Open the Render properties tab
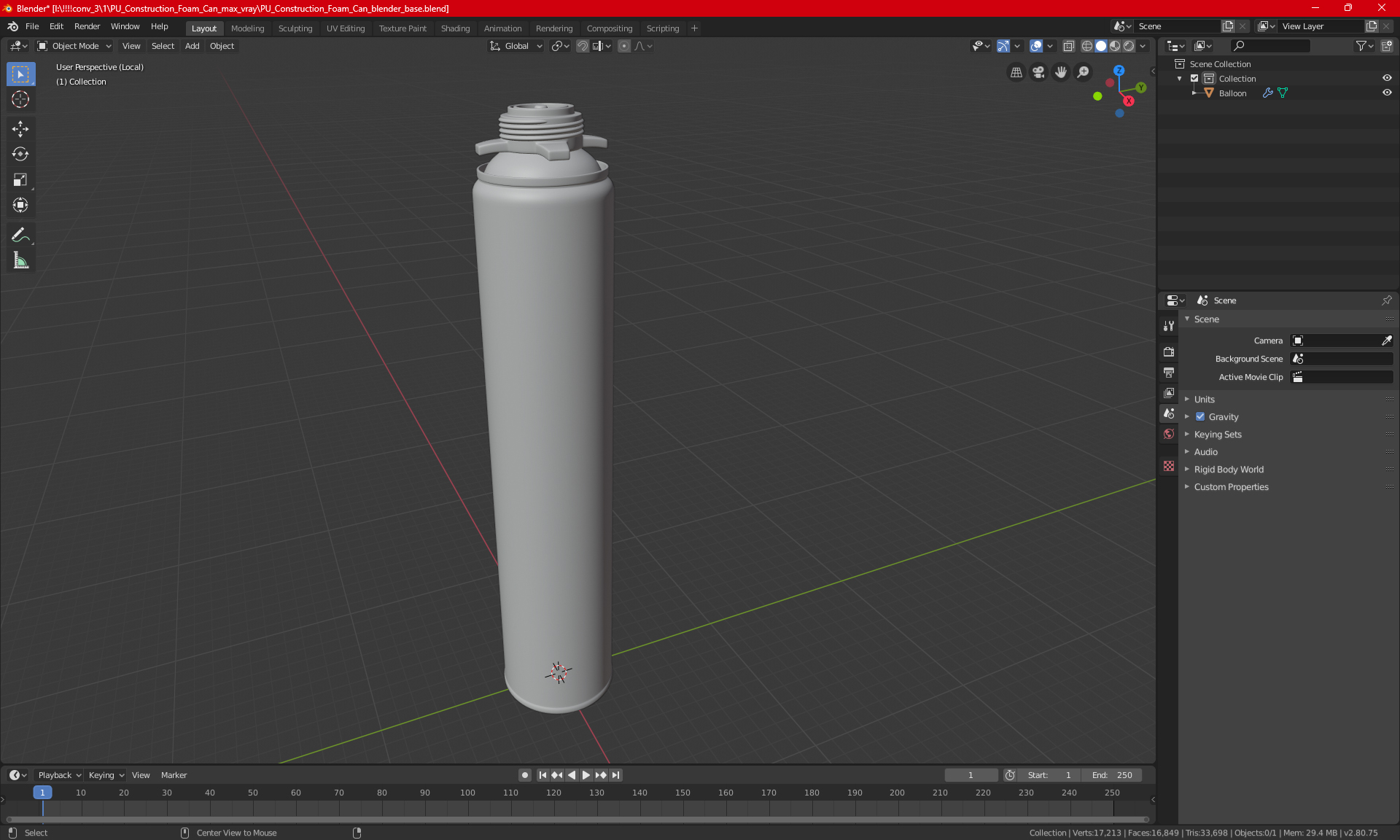1400x840 pixels. click(1169, 351)
